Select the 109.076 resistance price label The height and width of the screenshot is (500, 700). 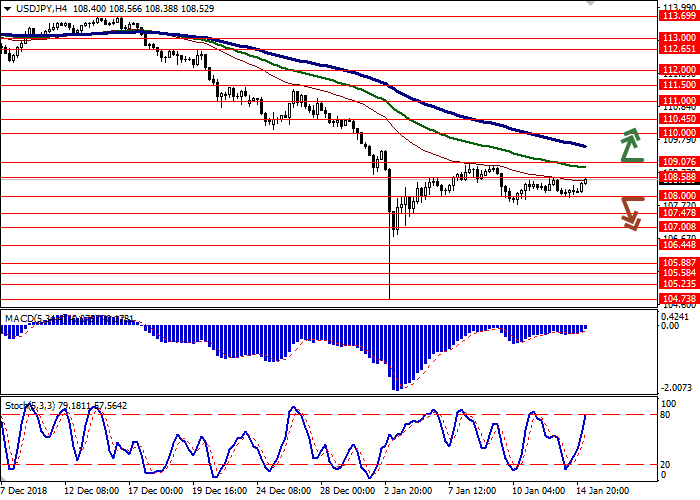tap(678, 162)
